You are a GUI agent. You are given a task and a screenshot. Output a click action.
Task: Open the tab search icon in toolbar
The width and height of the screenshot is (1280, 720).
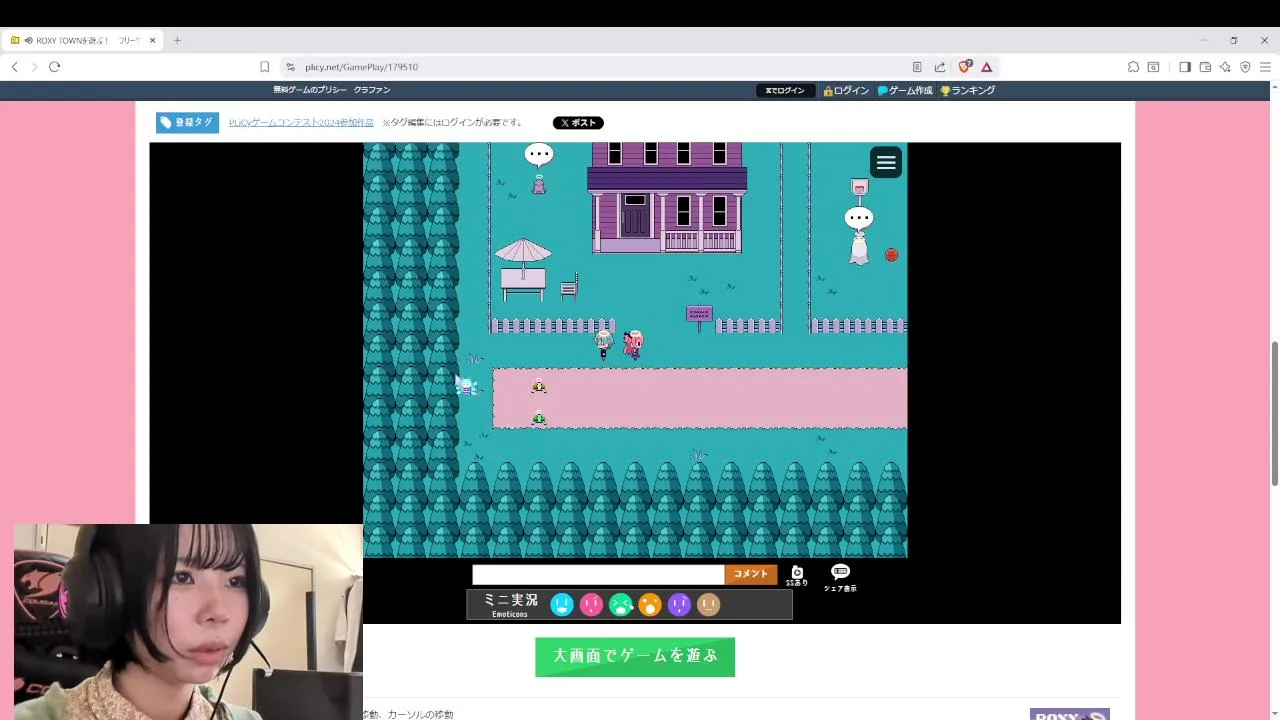click(1153, 67)
